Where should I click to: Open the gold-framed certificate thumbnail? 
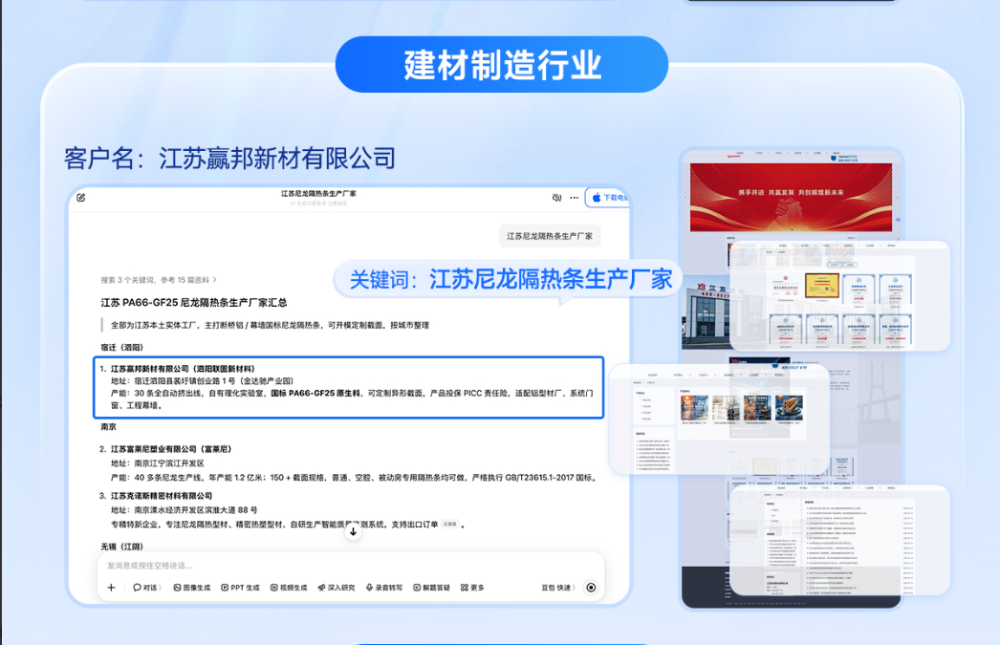pyautogui.click(x=821, y=286)
